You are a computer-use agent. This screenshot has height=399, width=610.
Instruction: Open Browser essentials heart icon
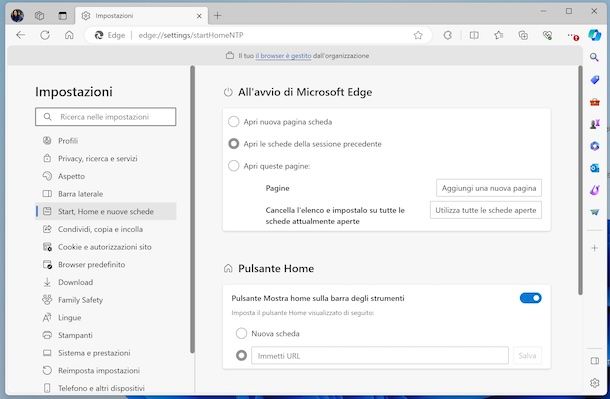click(547, 35)
